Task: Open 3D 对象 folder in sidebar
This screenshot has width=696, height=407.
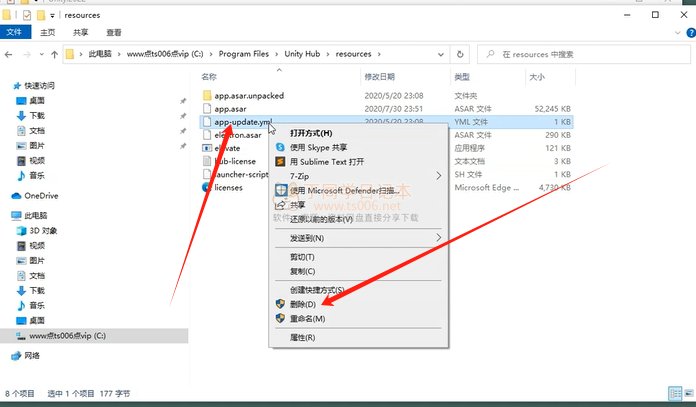Action: click(x=43, y=231)
